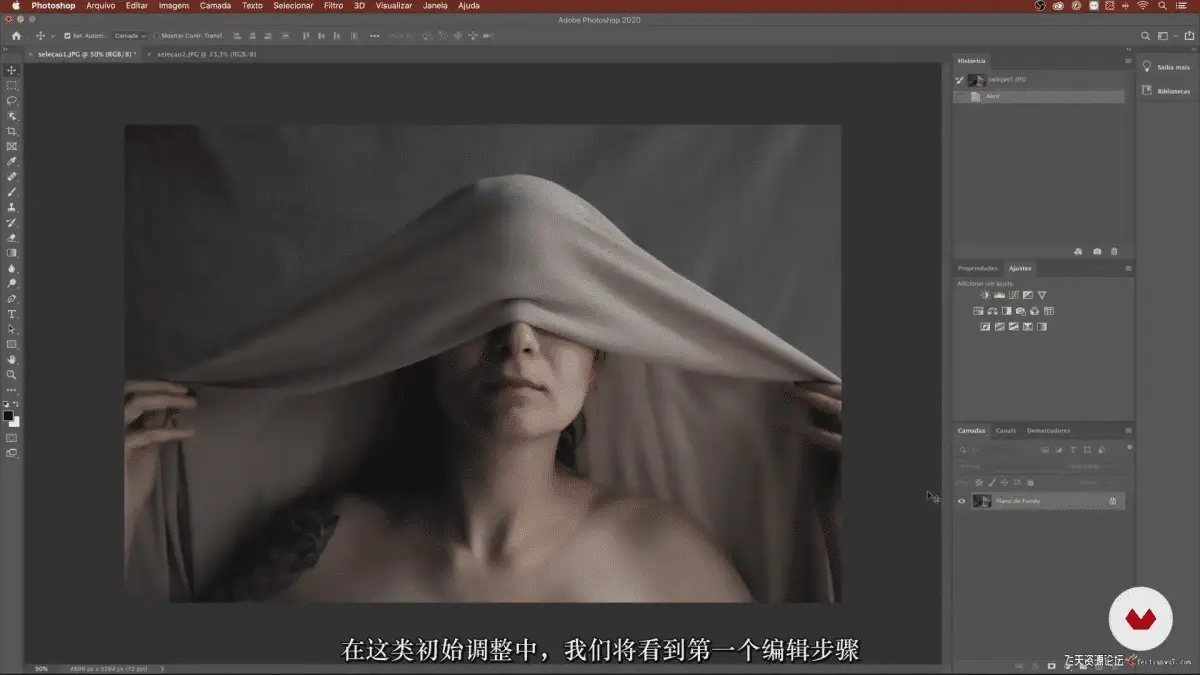Screen dimensions: 1200x675
Task: Create snapshot in the Histórico panel
Action: point(1097,251)
